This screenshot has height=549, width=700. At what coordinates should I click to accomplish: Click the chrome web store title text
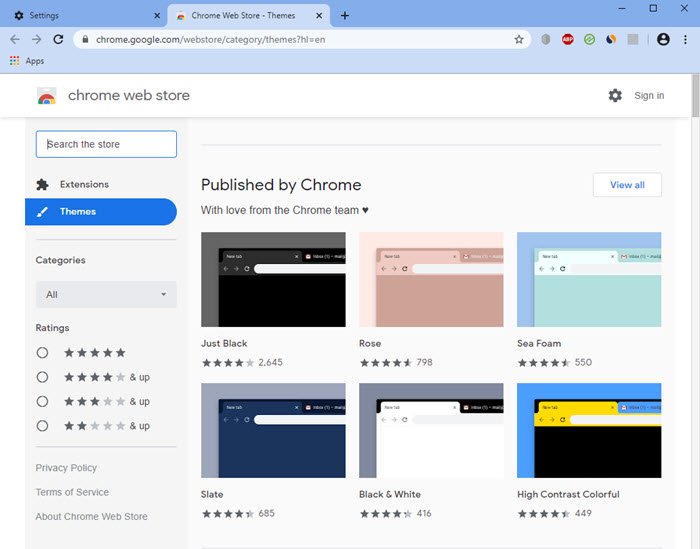click(129, 95)
